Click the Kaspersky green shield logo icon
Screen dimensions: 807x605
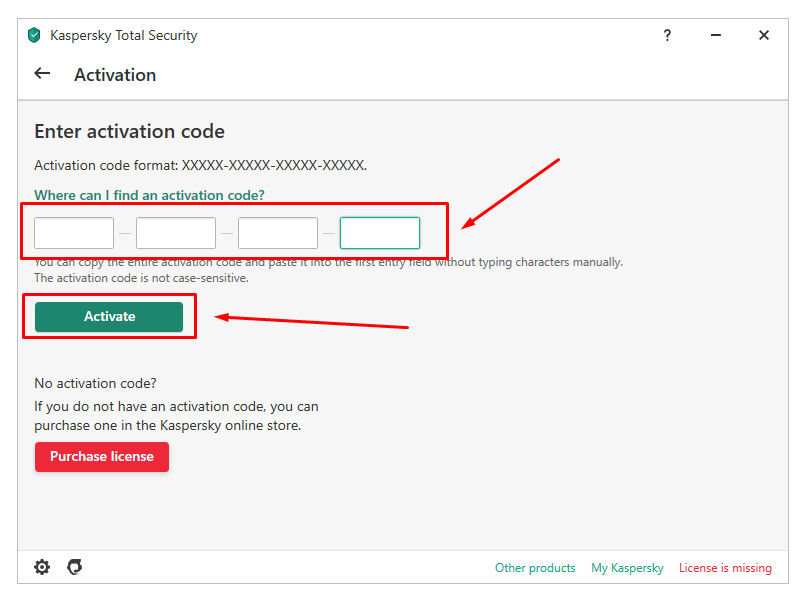point(34,35)
